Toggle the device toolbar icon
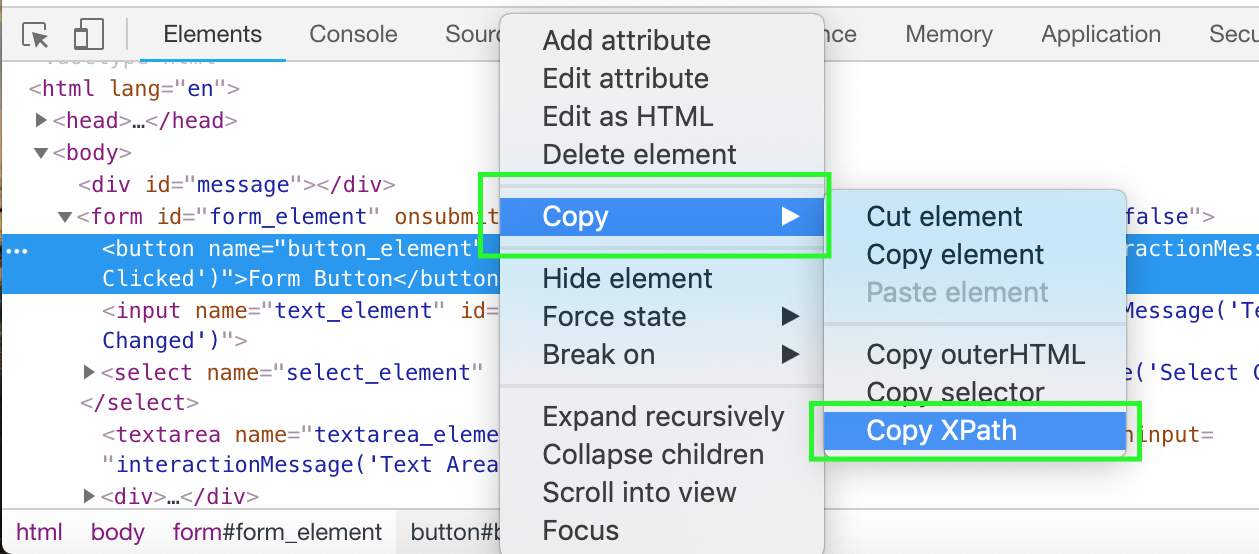The height and width of the screenshot is (554, 1259). 88,36
